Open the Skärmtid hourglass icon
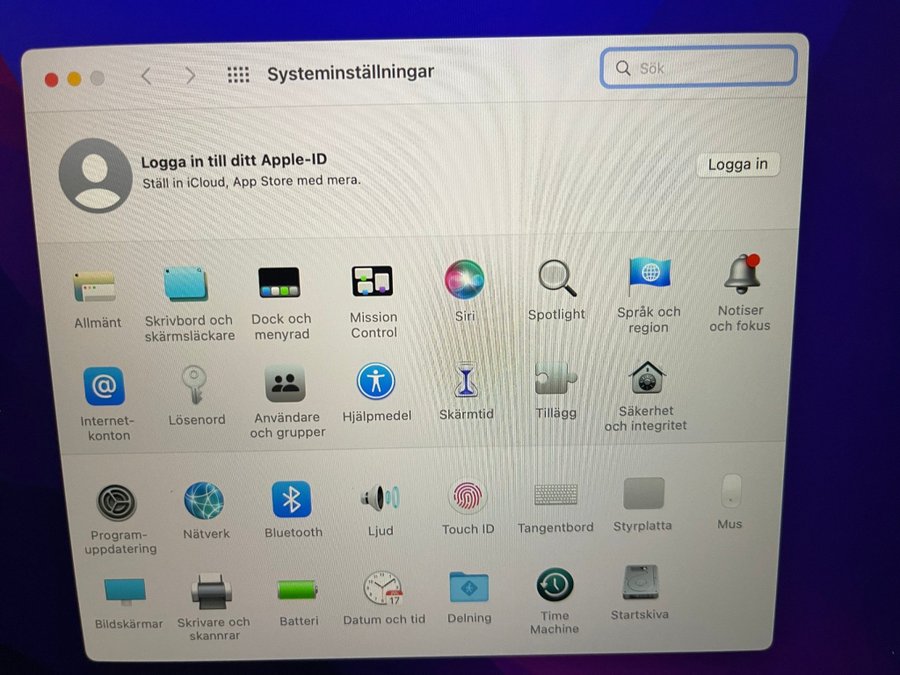 coord(466,380)
